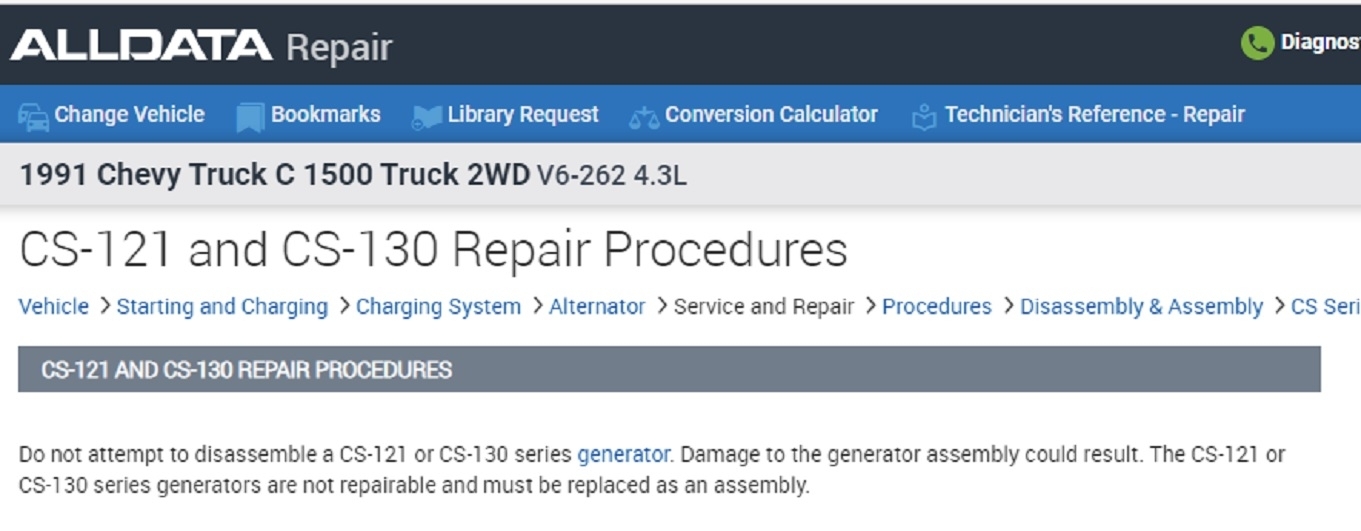Click the CS-121 and CS-130 page heading

coord(433,250)
